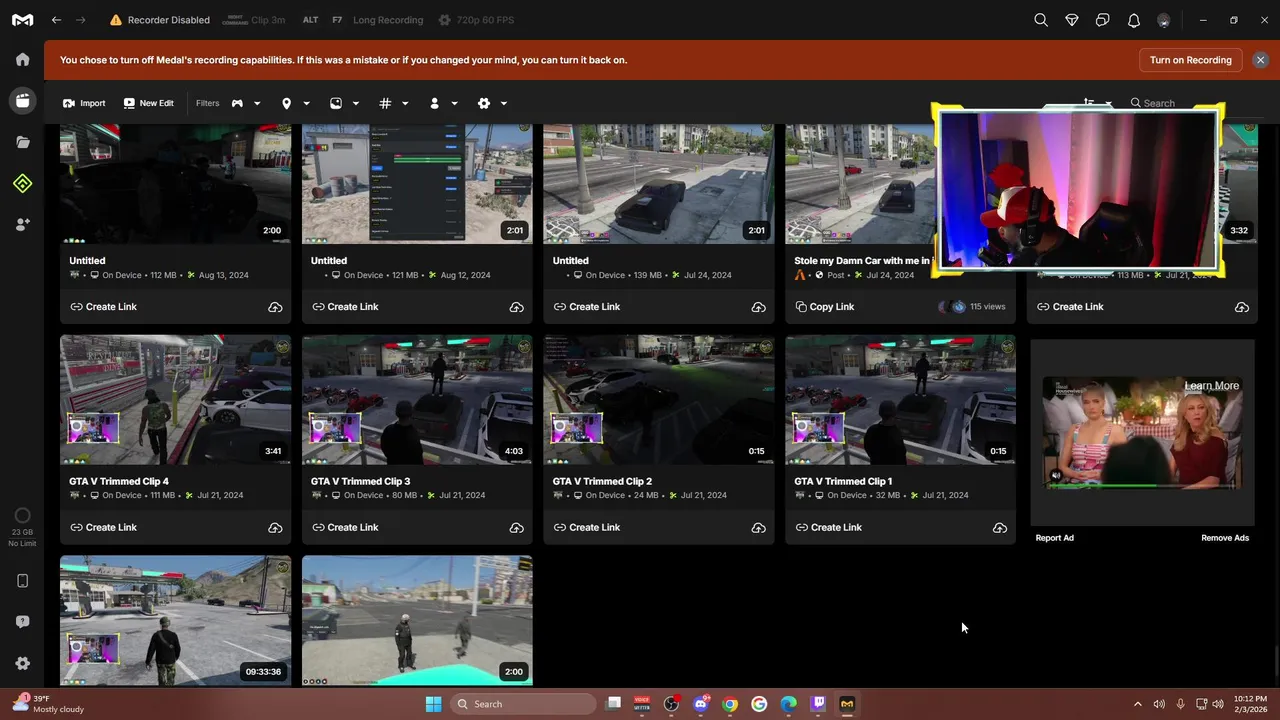Screen dimensions: 1280x720
Task: Toggle the ad video mute icon
Action: (x=1056, y=476)
